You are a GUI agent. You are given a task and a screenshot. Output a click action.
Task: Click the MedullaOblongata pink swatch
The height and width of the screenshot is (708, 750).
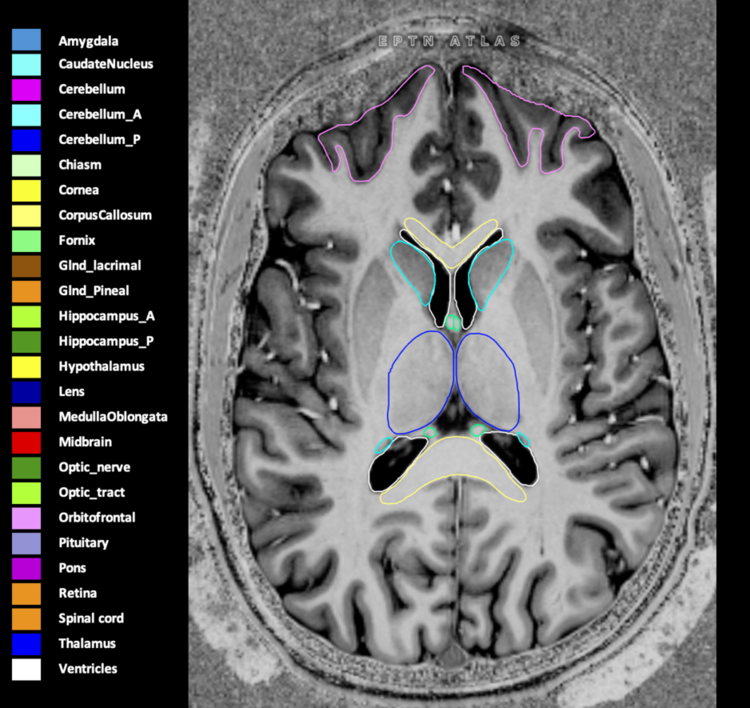[26, 417]
